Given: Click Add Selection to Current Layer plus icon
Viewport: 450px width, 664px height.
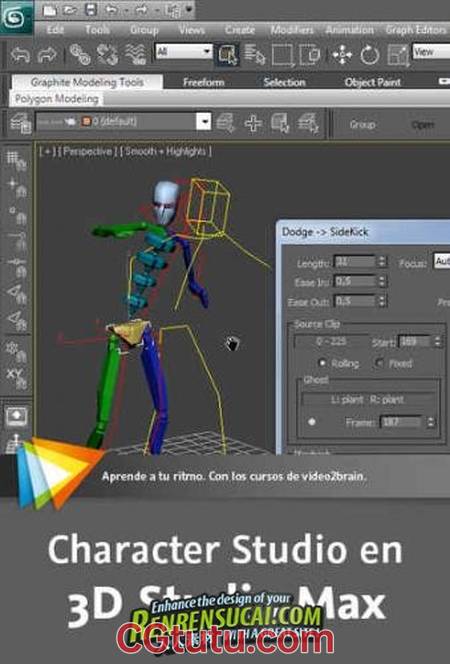Looking at the screenshot, I should click(x=253, y=124).
